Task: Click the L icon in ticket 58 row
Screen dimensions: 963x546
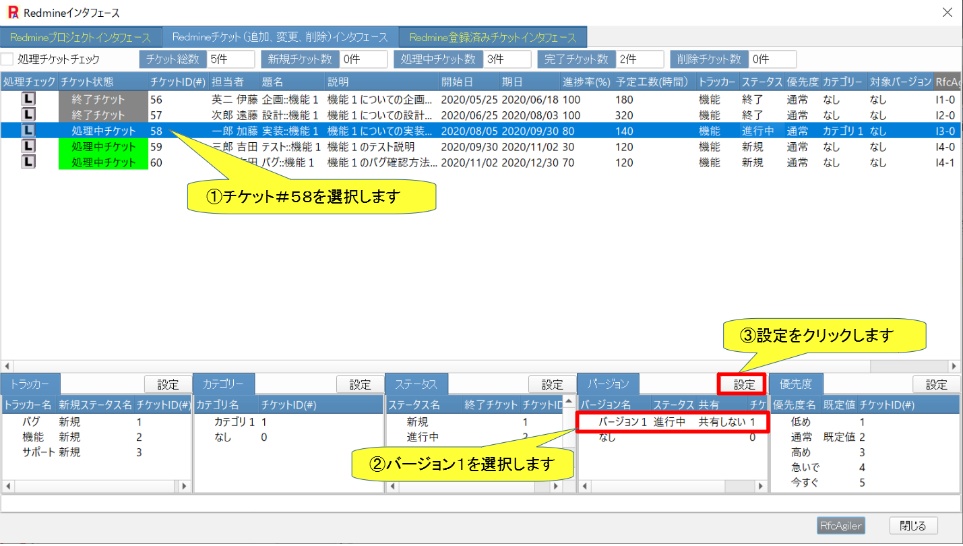Action: (28, 130)
